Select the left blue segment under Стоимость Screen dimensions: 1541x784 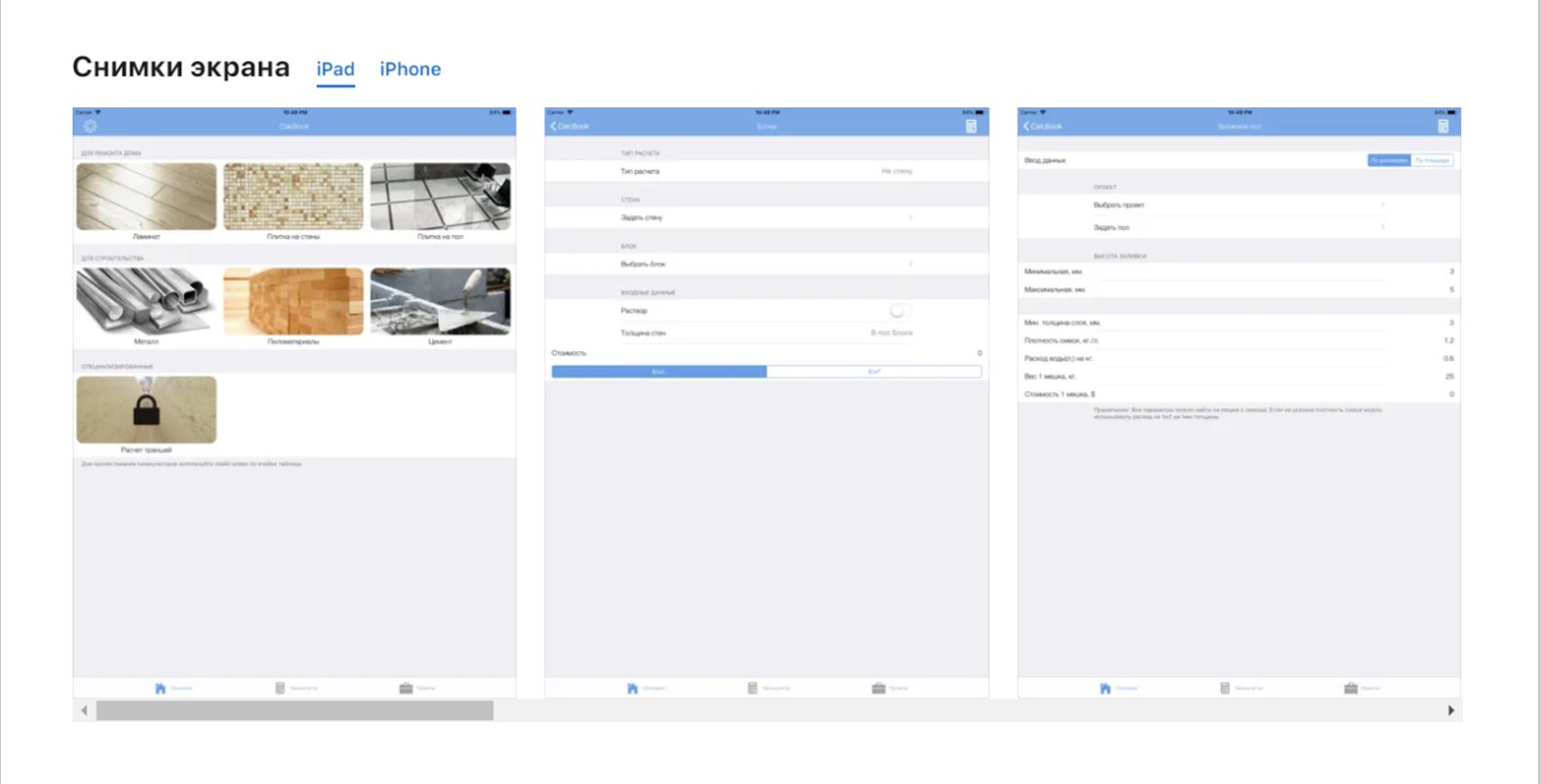(659, 372)
